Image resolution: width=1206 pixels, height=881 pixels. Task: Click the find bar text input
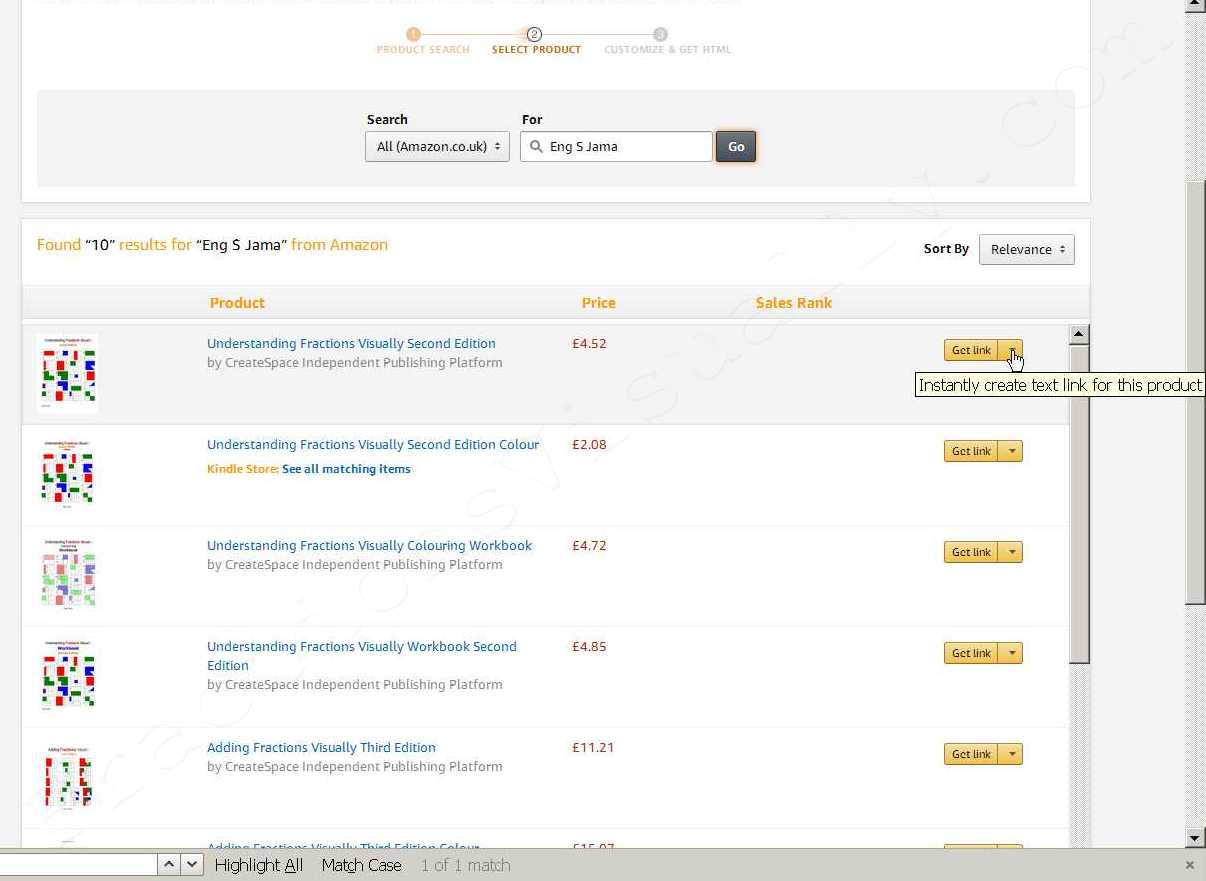pos(78,865)
